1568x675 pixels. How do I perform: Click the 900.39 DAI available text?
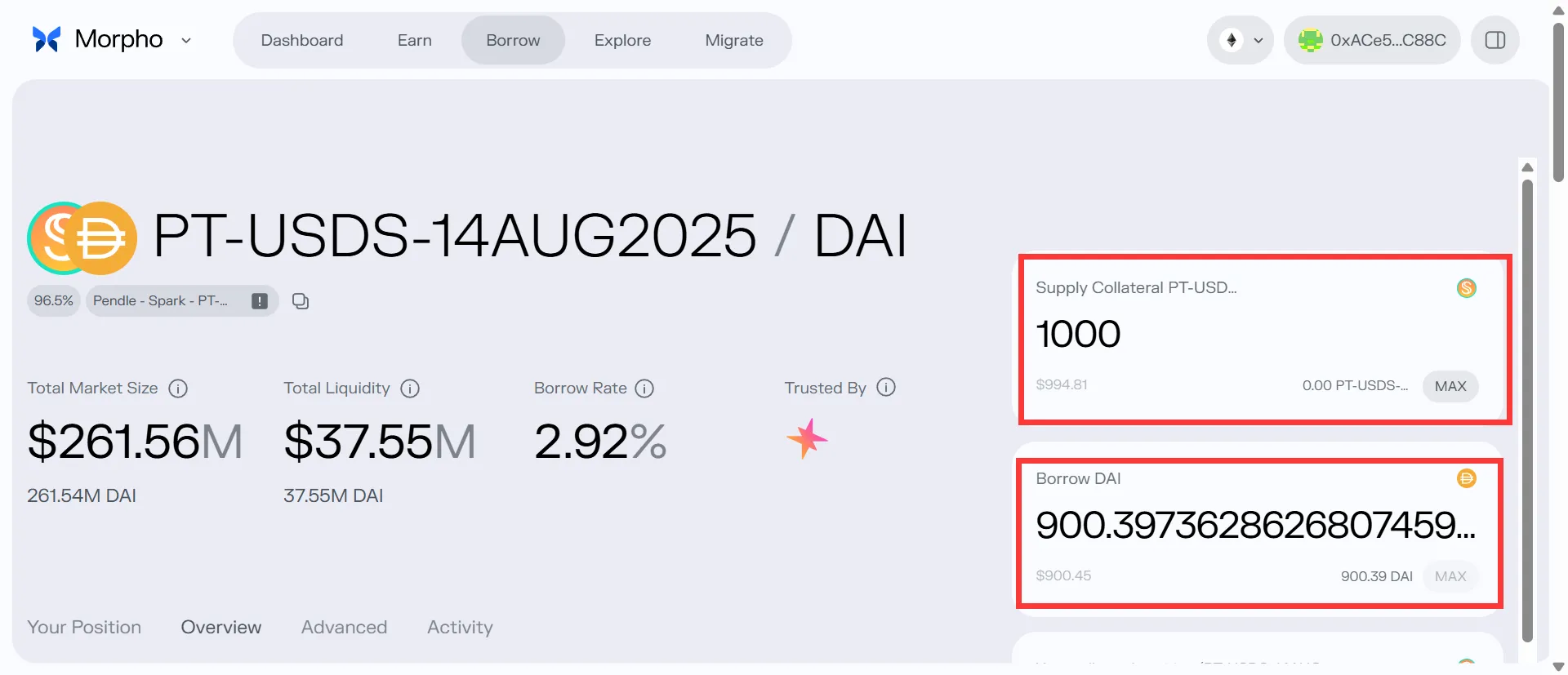[x=1376, y=576]
